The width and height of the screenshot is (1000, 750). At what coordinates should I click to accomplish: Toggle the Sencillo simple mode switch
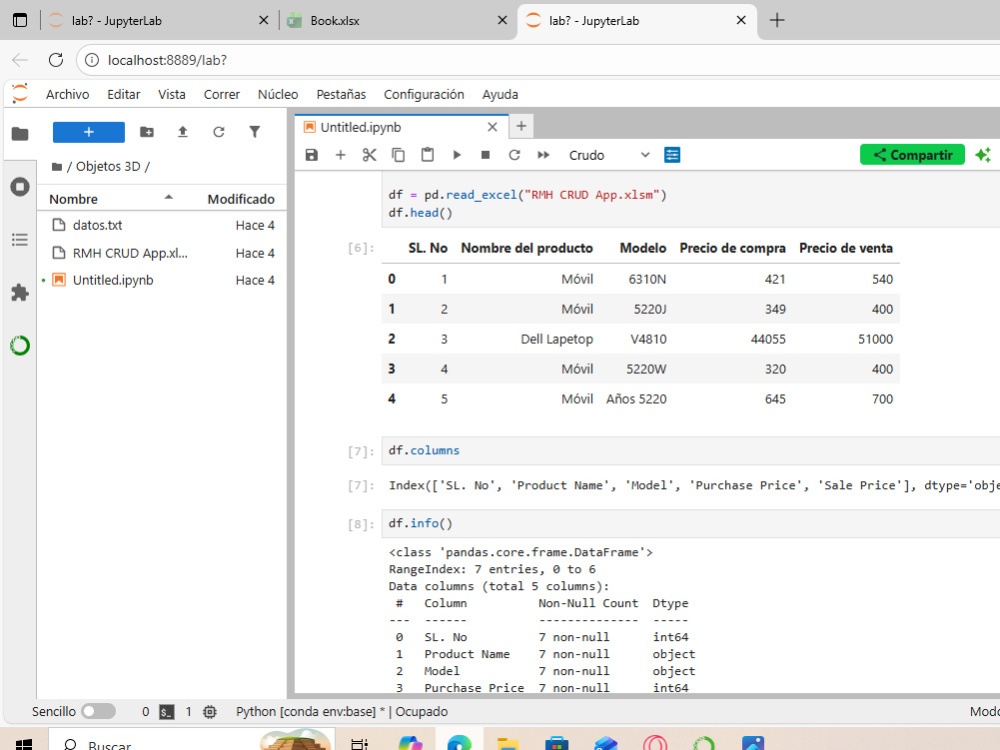98,711
